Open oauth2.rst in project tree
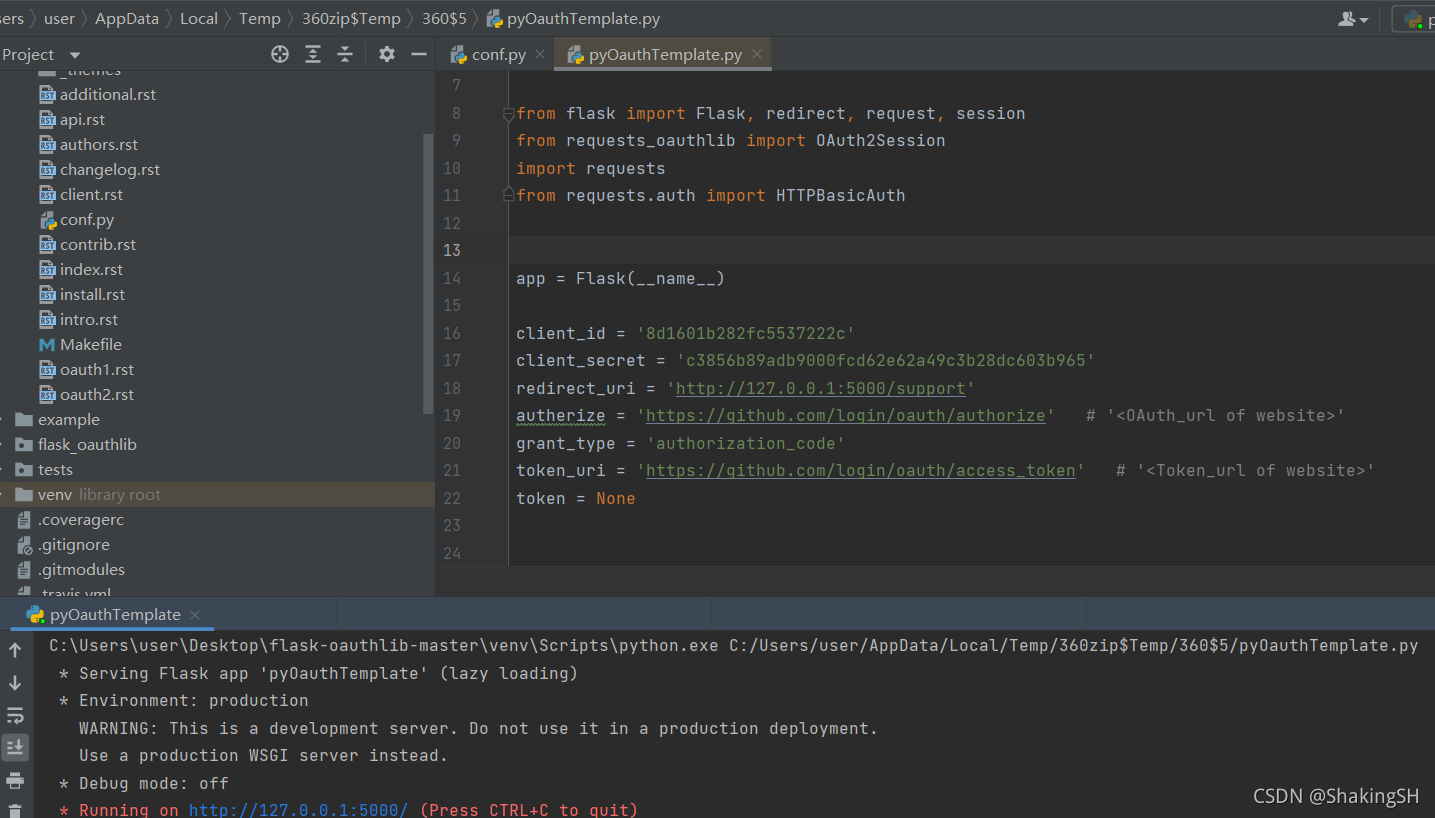 pos(97,394)
